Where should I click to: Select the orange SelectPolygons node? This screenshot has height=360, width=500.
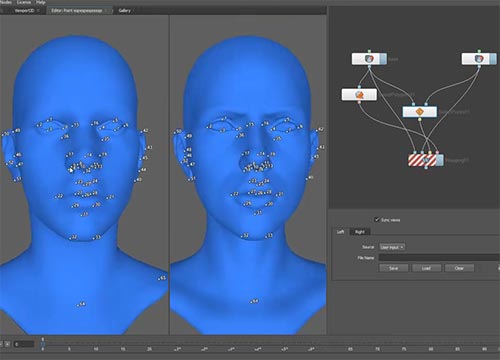coord(359,95)
